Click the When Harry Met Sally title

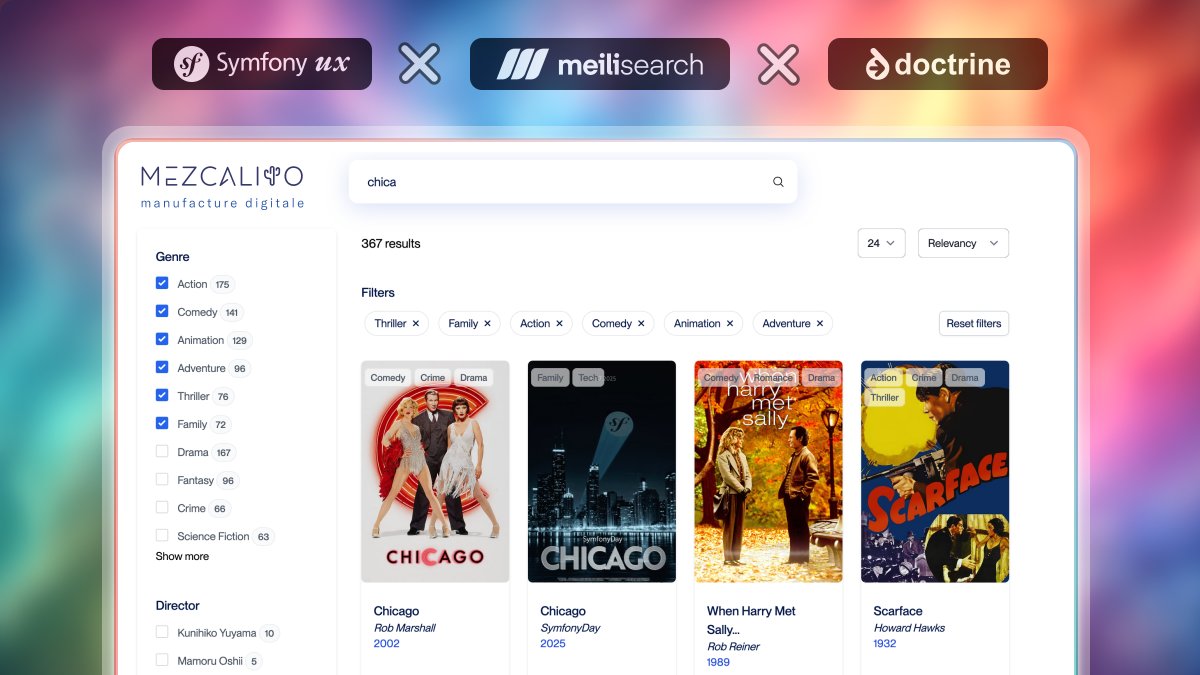[x=751, y=620]
